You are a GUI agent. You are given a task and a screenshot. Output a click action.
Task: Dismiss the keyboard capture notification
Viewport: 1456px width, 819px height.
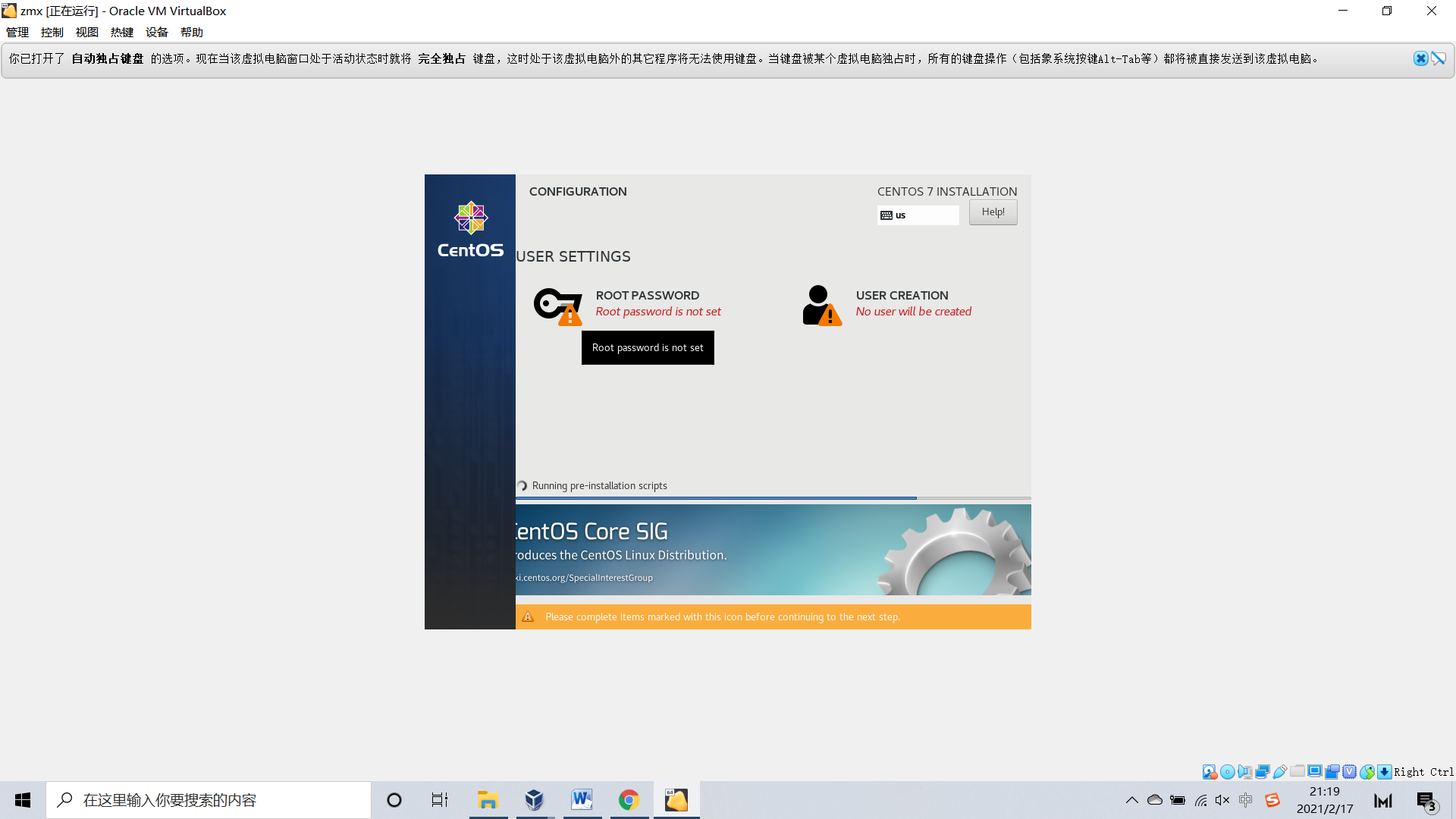(1420, 58)
